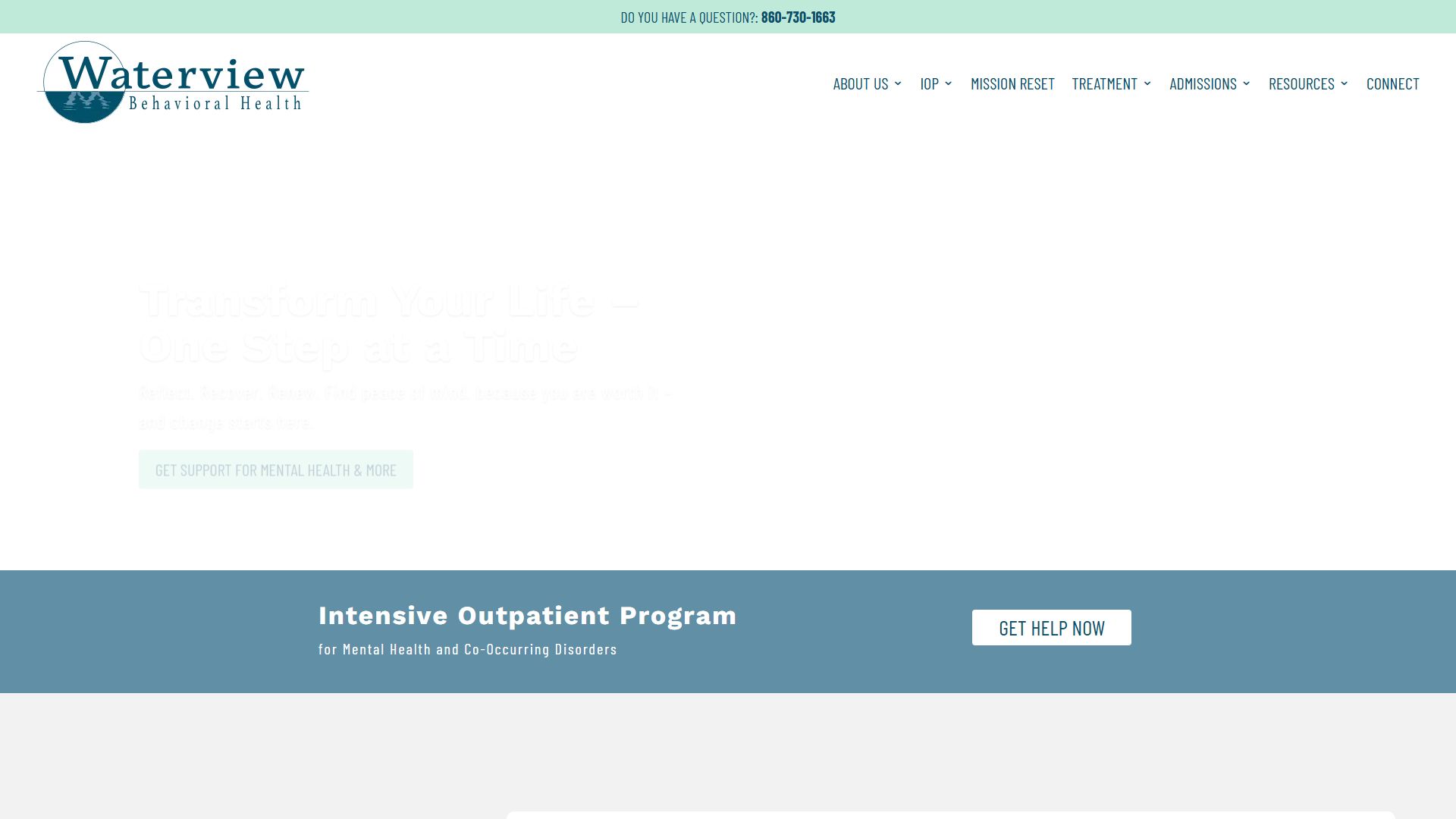Click the Intensive Outpatient Program heading
1456x819 pixels.
[528, 616]
